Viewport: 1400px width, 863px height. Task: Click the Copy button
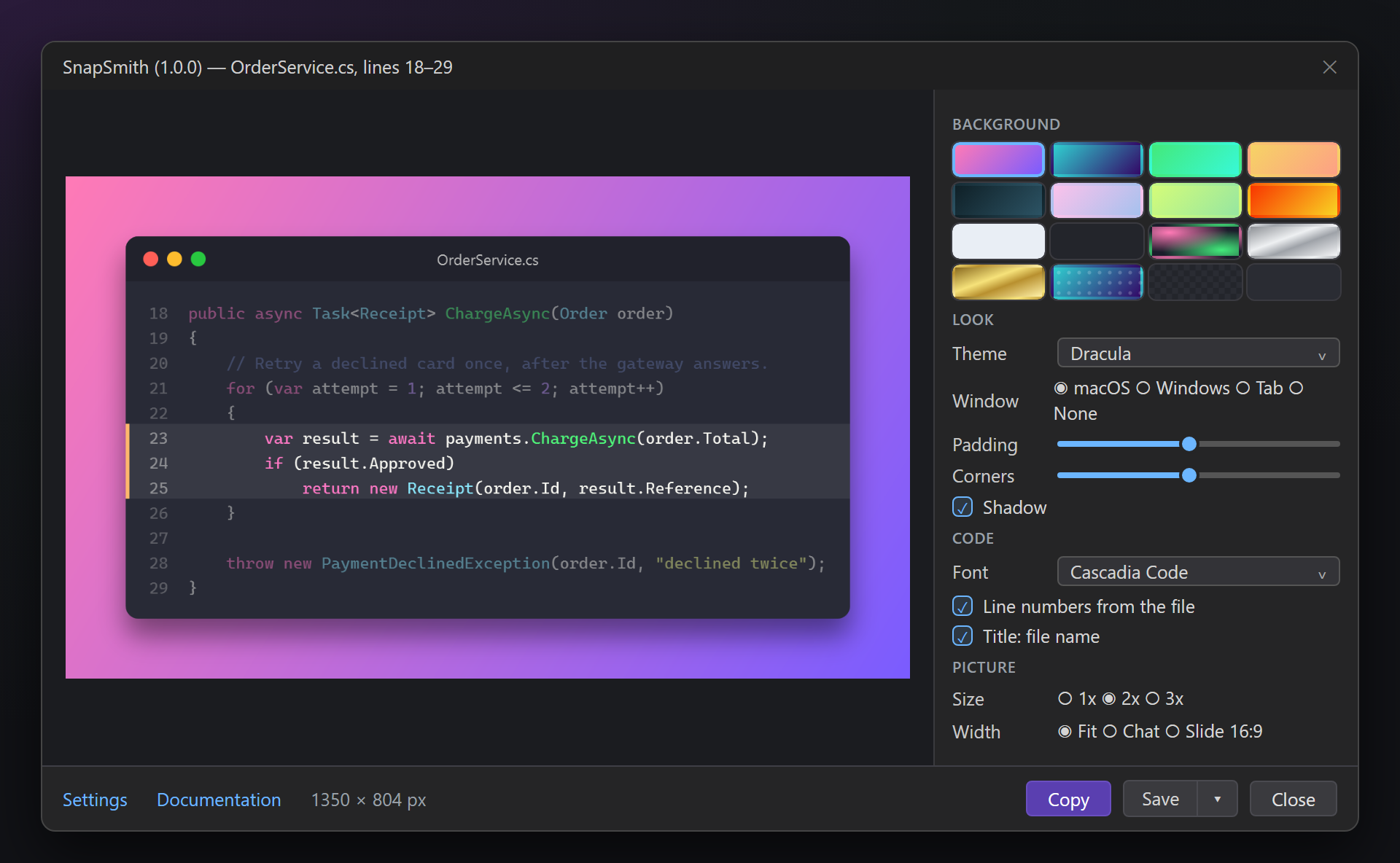[x=1068, y=799]
